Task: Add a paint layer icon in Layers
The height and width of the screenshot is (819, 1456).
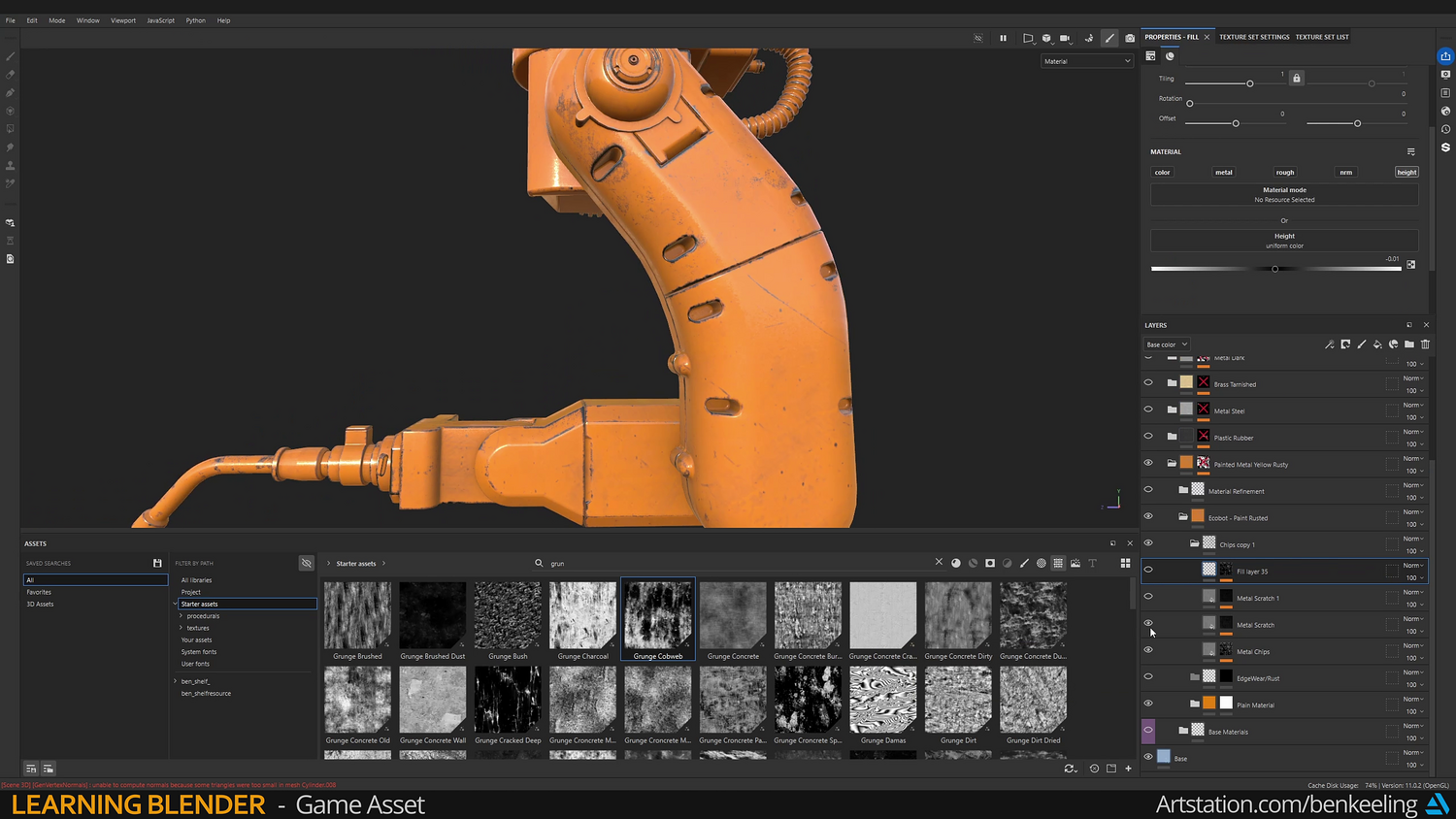Action: point(1362,344)
